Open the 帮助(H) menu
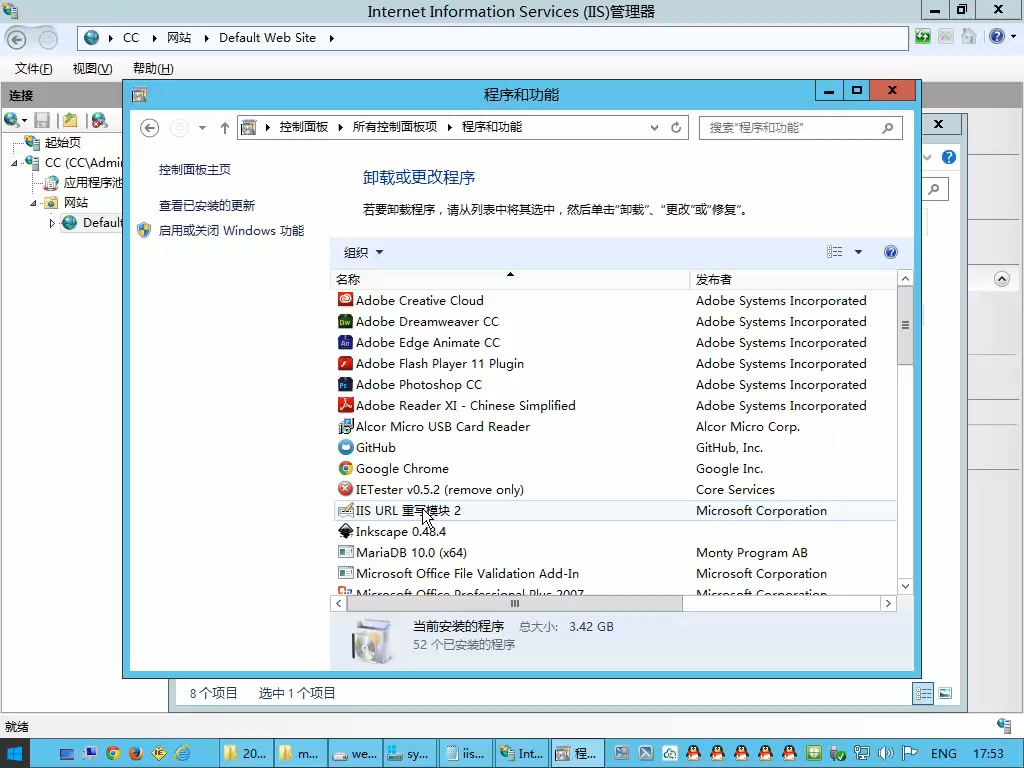 pyautogui.click(x=153, y=69)
